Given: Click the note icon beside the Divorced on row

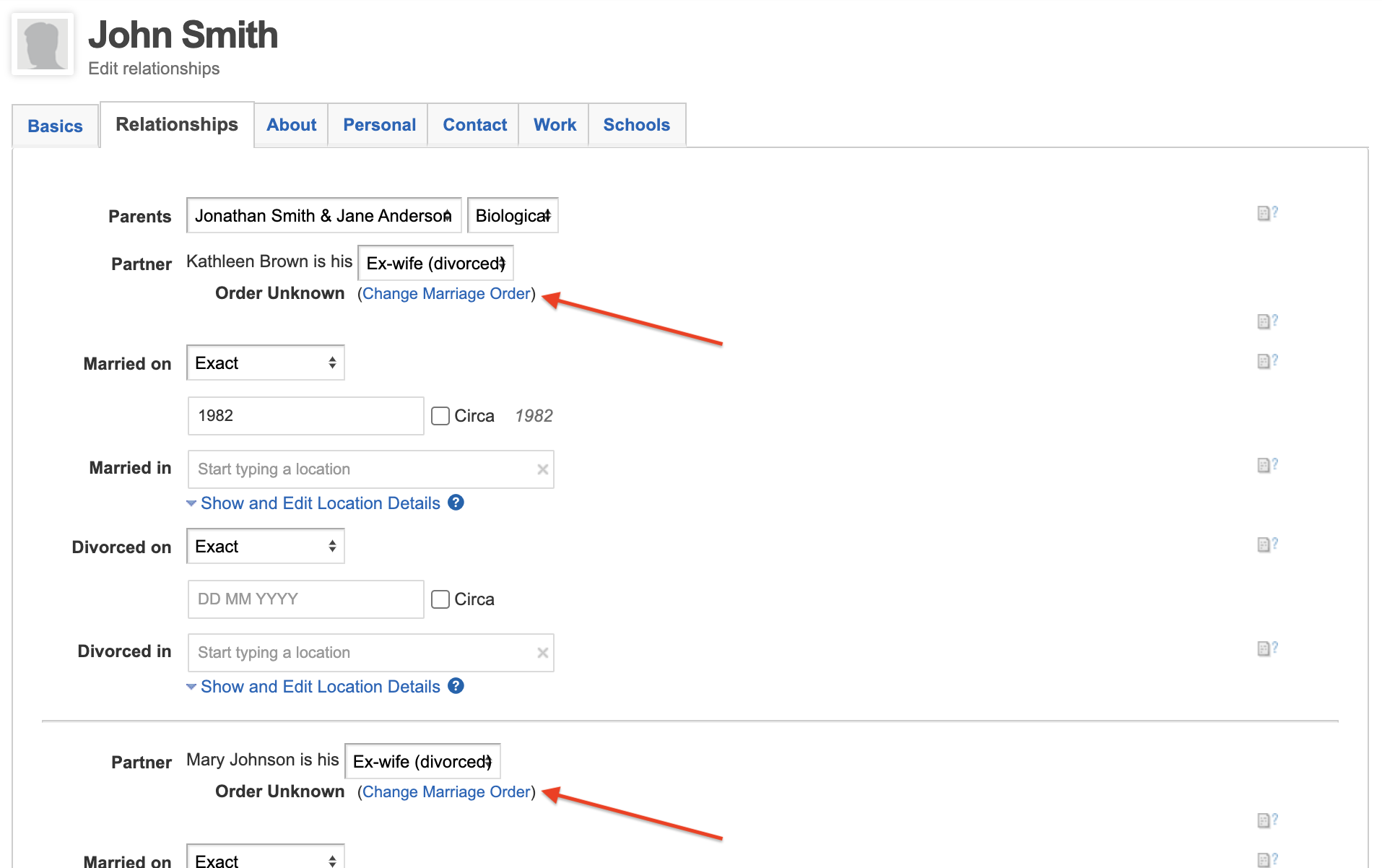Looking at the screenshot, I should 1263,544.
